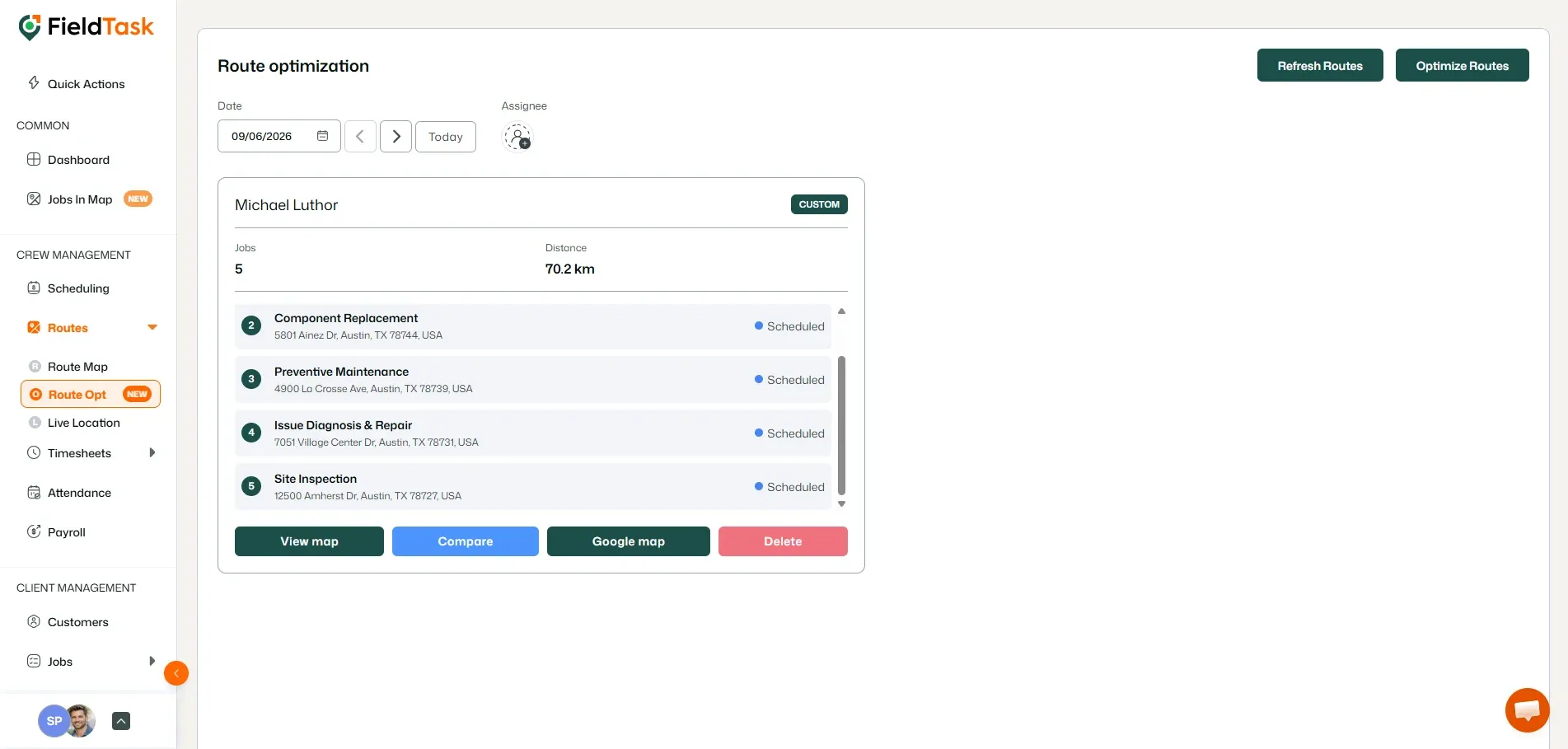
Task: Click the Attendance calendar icon
Action: pos(34,492)
